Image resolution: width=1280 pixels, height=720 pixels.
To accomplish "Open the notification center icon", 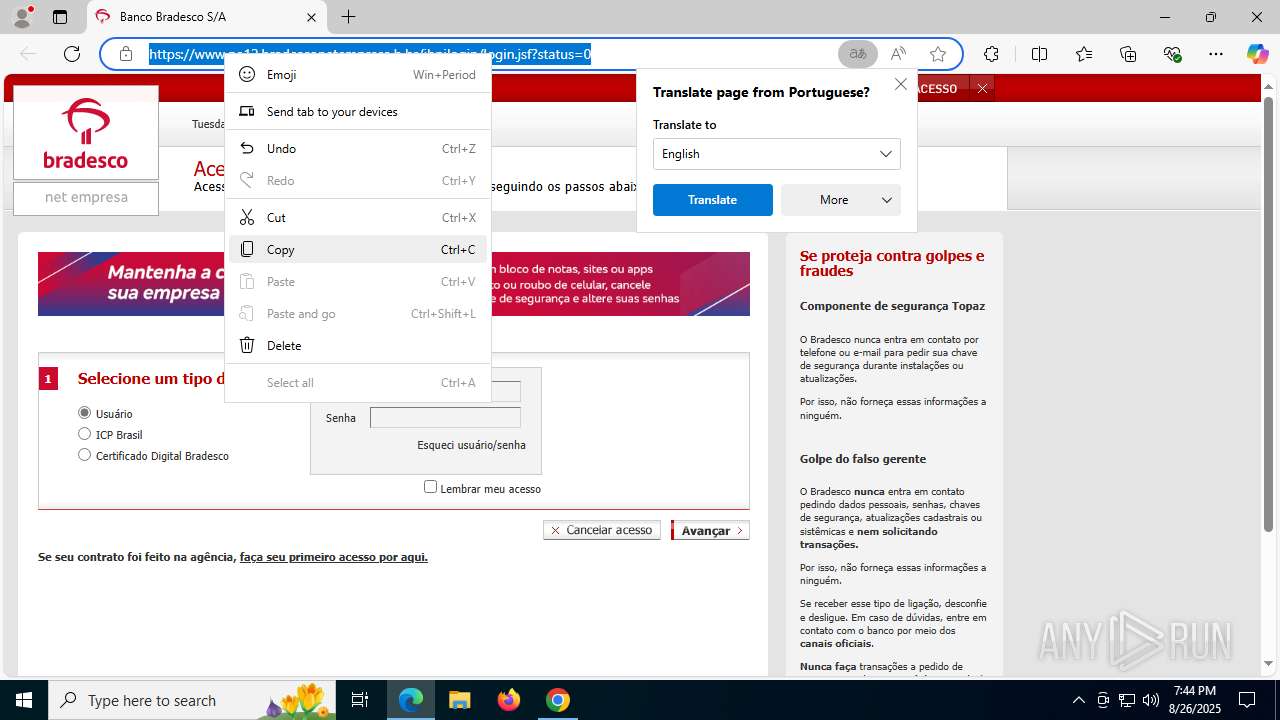I will [x=1247, y=700].
